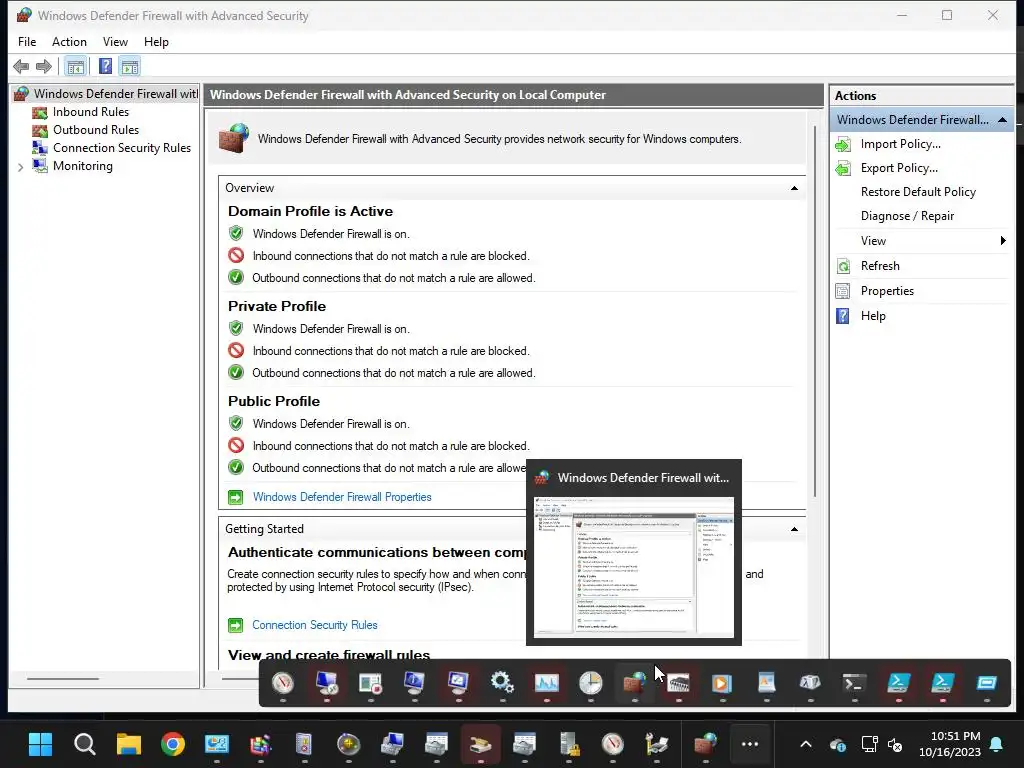
Task: Collapse the Overview section arrow
Action: [x=794, y=188]
